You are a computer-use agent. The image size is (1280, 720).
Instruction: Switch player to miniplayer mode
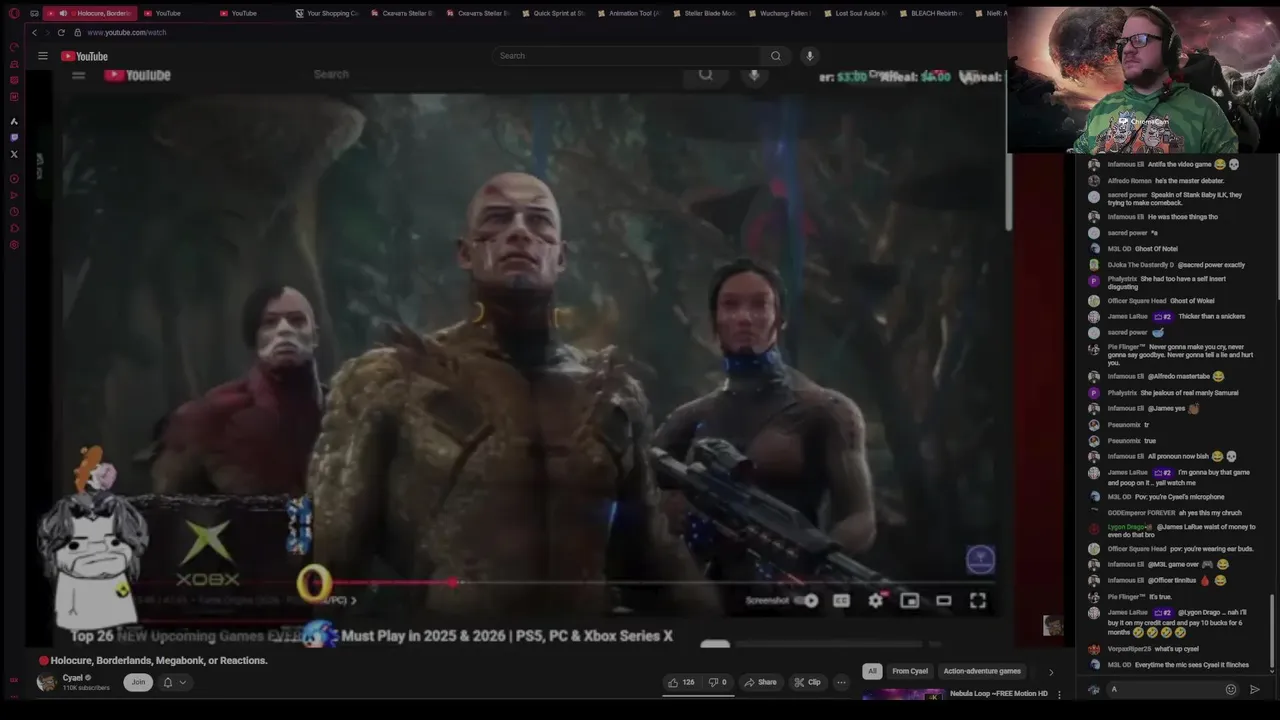tap(910, 601)
